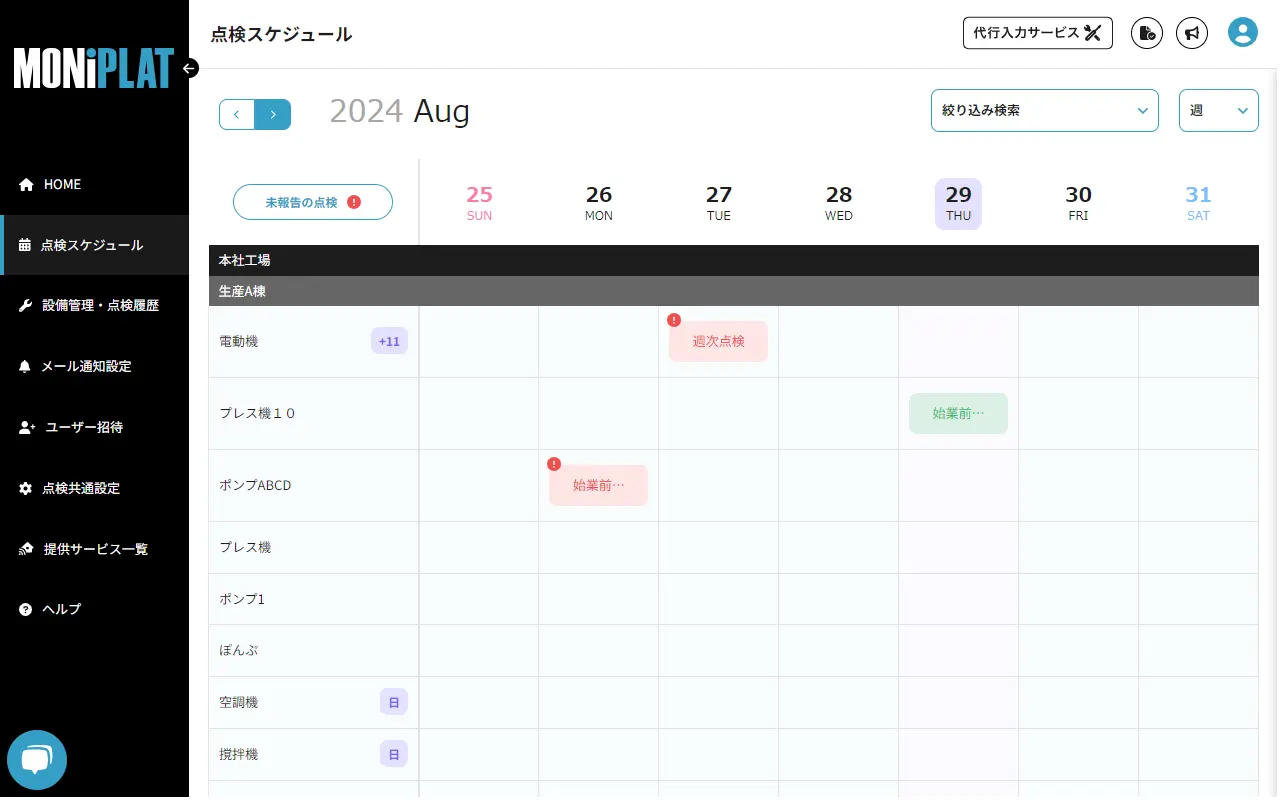Open the 点検スケジュール calendar icon in sidebar
Viewport: 1280px width, 800px height.
coord(27,245)
